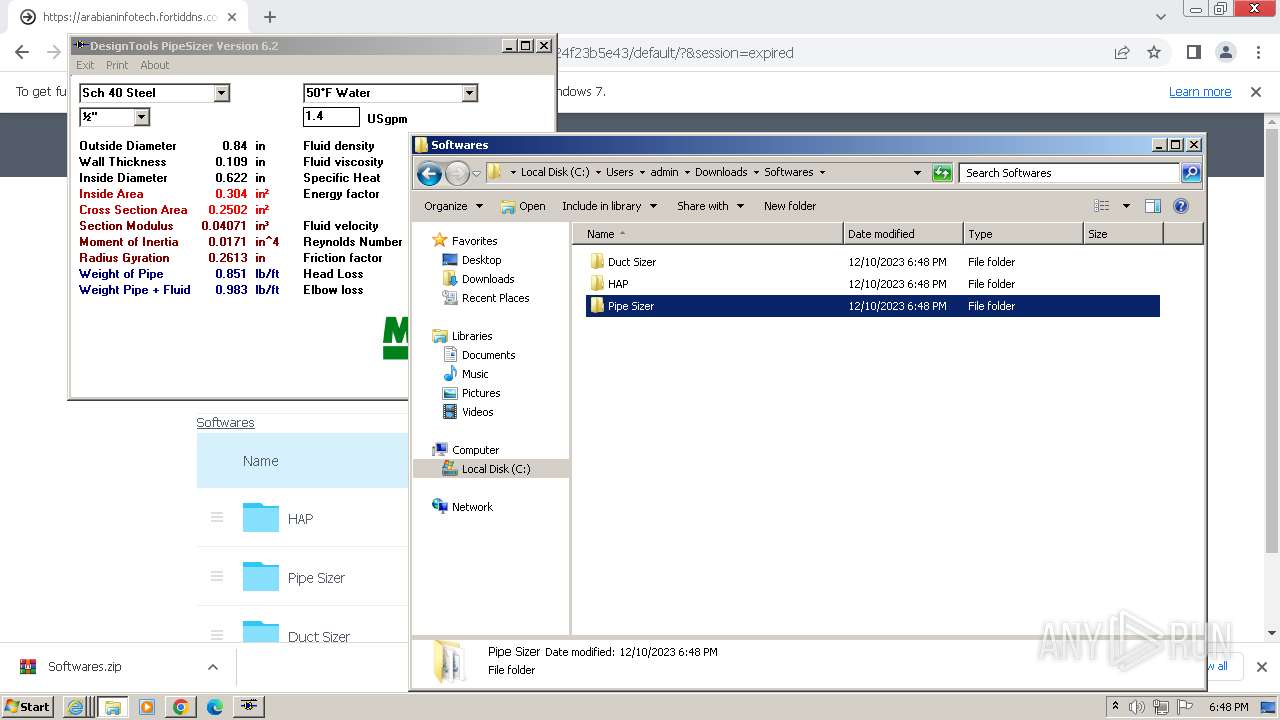
Task: Open the Exit menu in PipeSizer
Action: [85, 65]
